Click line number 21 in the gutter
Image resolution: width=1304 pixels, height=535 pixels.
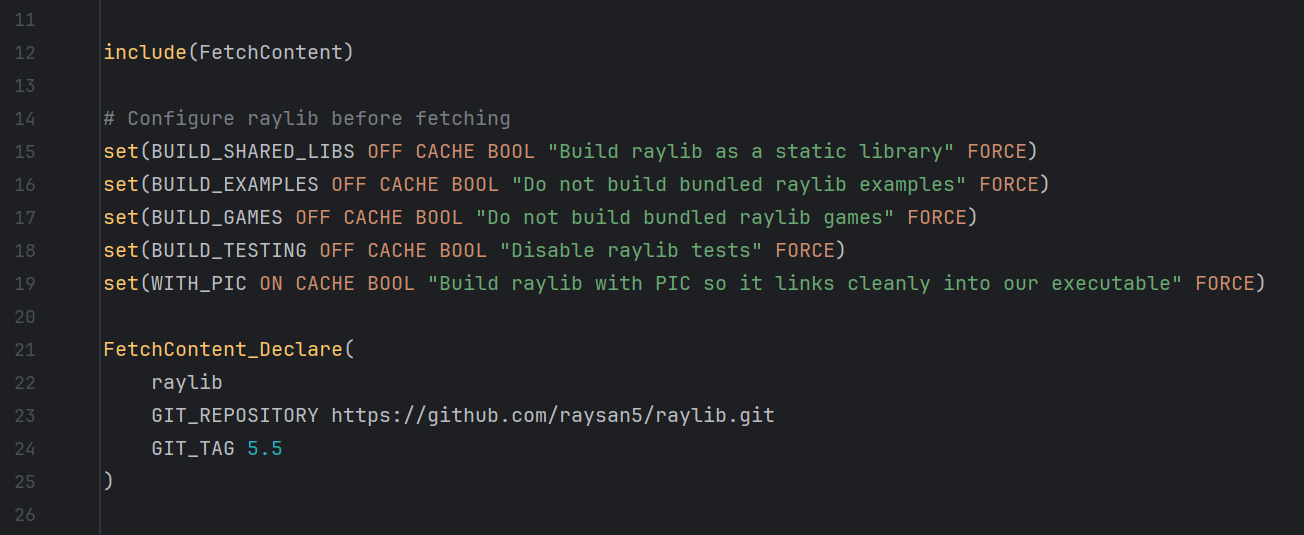coord(25,349)
